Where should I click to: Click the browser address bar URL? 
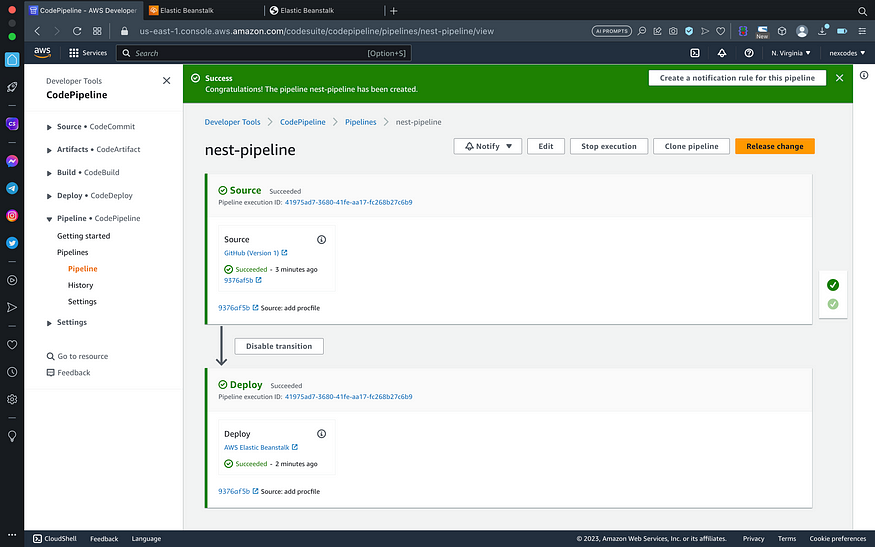pos(316,31)
